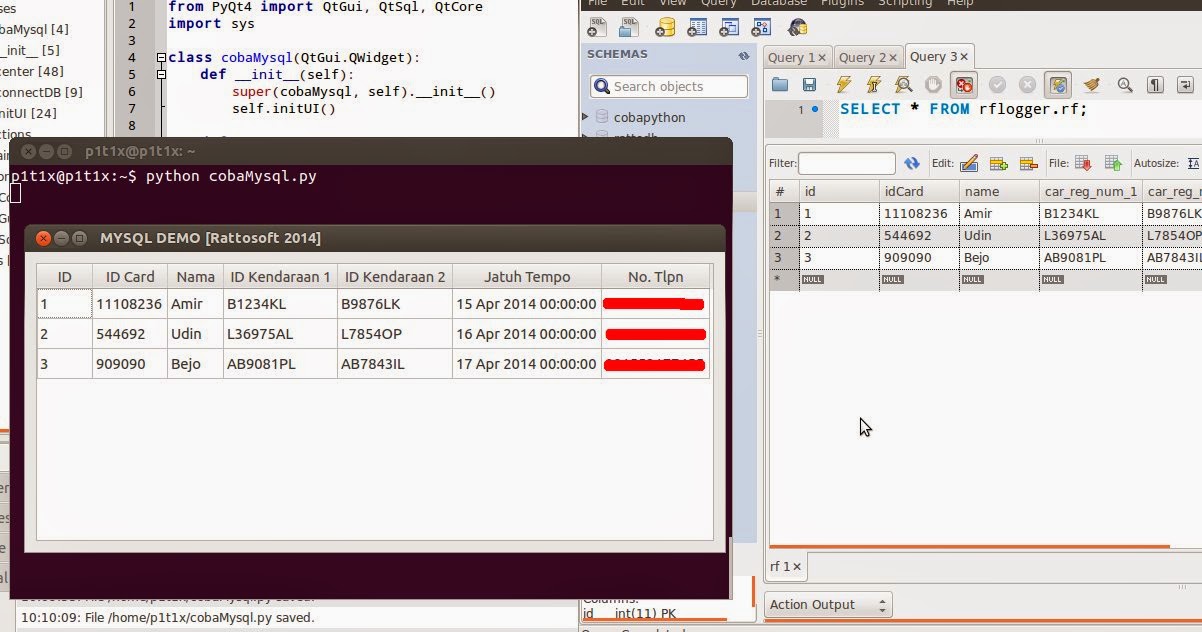1202x632 pixels.
Task: Expand the cobapython schema
Action: tap(586, 117)
